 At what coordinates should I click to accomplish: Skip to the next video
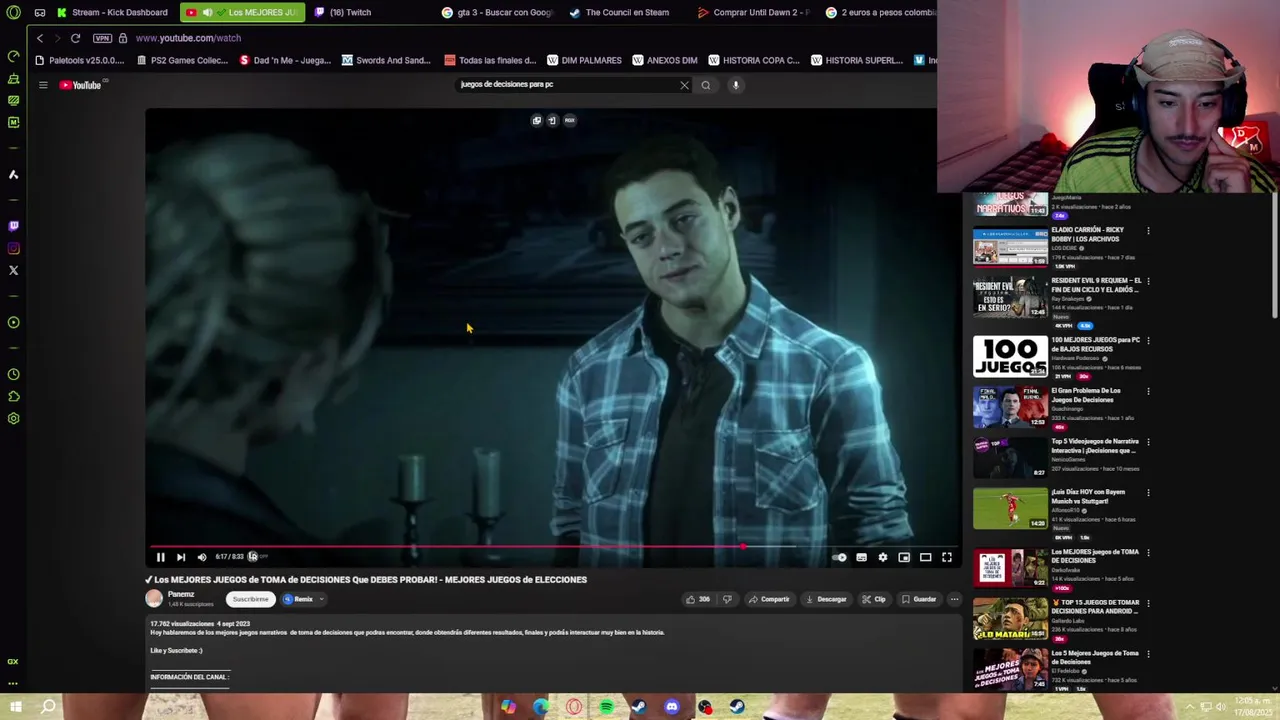click(181, 557)
